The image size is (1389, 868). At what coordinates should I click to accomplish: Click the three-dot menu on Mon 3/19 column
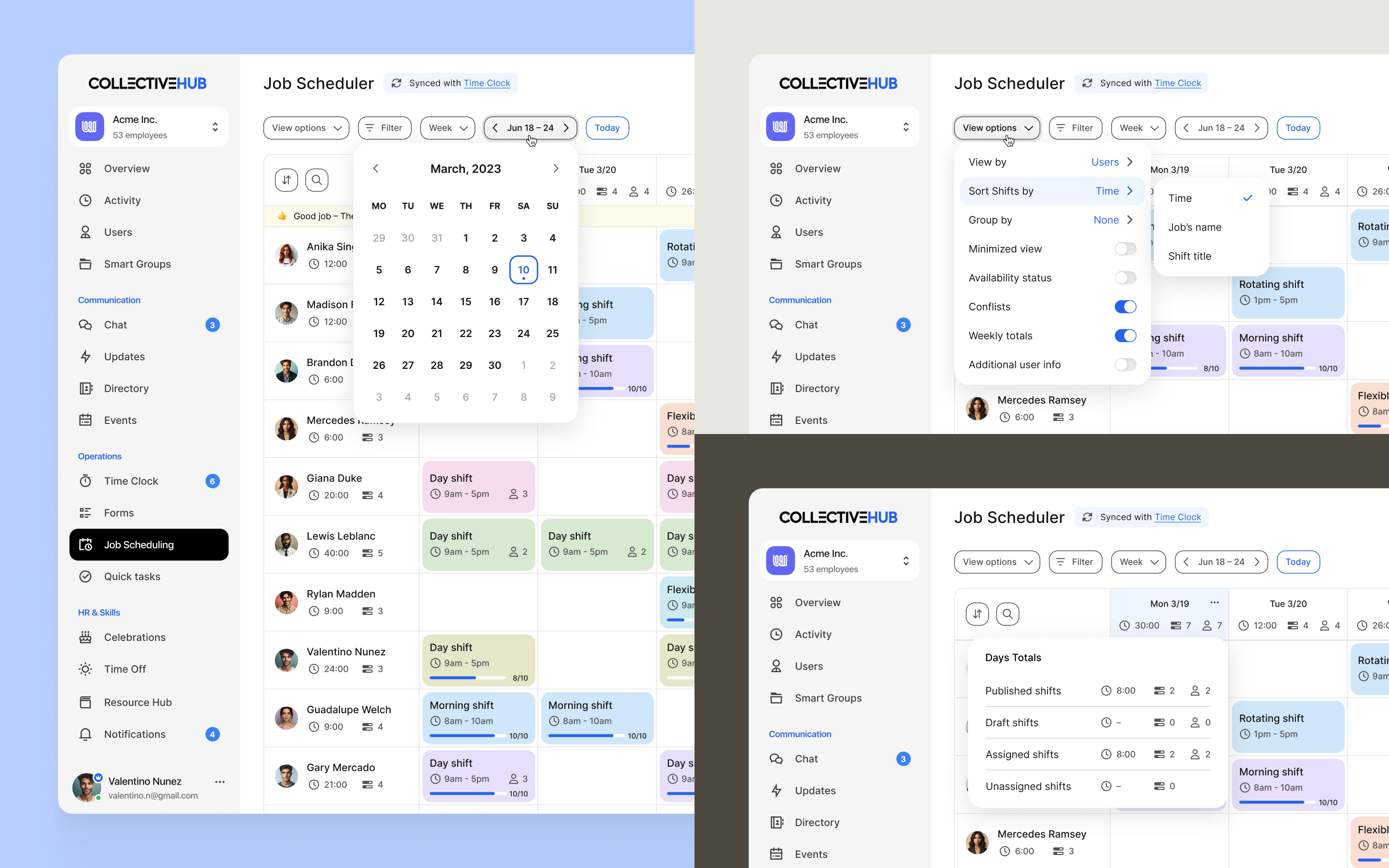[1214, 602]
